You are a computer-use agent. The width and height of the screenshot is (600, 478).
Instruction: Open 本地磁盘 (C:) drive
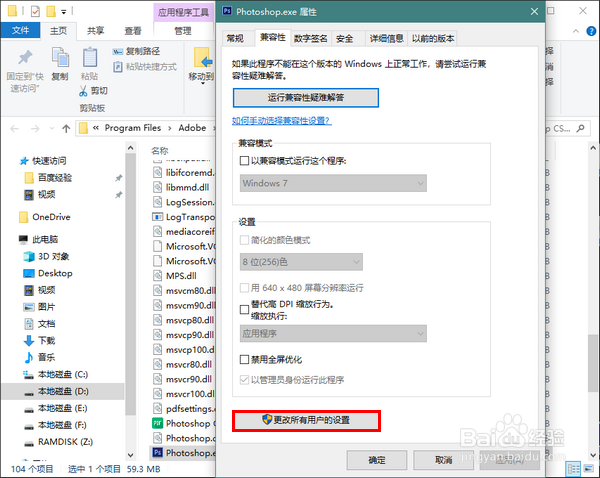[x=55, y=374]
